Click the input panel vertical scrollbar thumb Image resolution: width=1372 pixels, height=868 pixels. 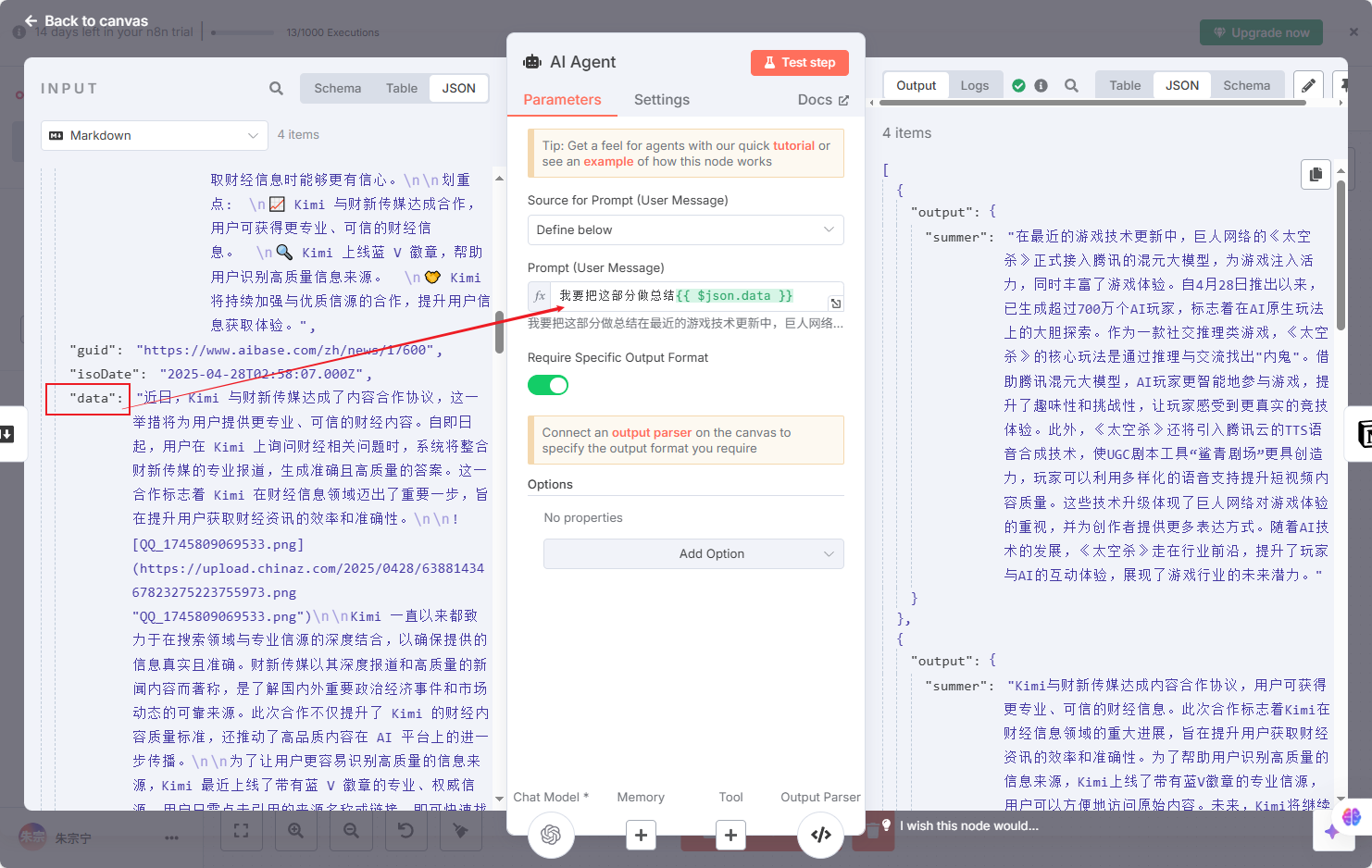pyautogui.click(x=499, y=331)
